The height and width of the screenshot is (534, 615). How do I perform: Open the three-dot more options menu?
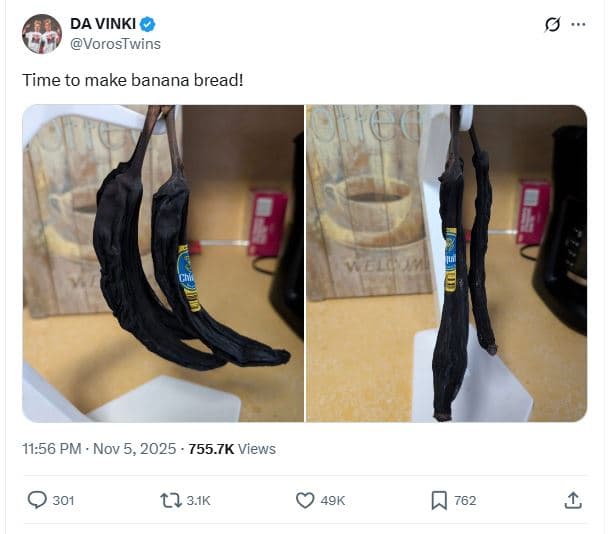(579, 24)
